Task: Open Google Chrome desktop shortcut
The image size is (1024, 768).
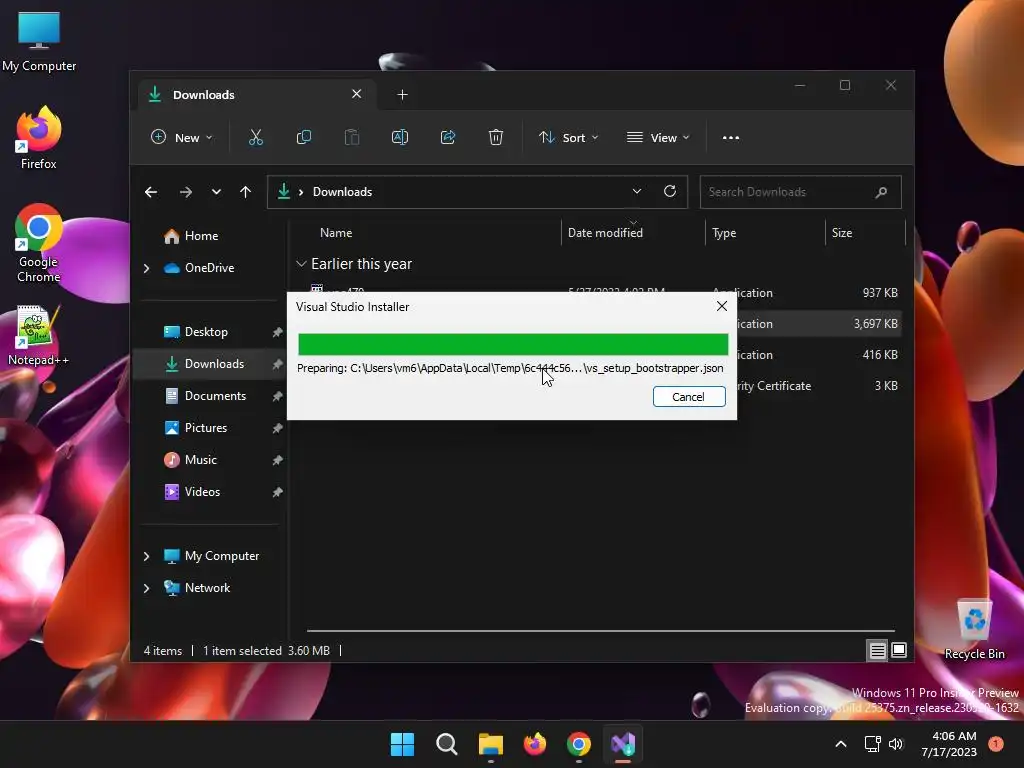Action: [x=39, y=243]
